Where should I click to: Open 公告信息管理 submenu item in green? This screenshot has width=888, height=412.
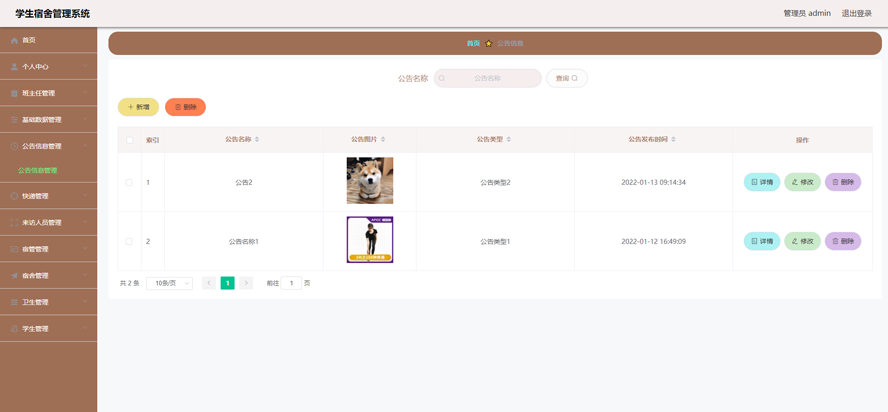coord(37,170)
